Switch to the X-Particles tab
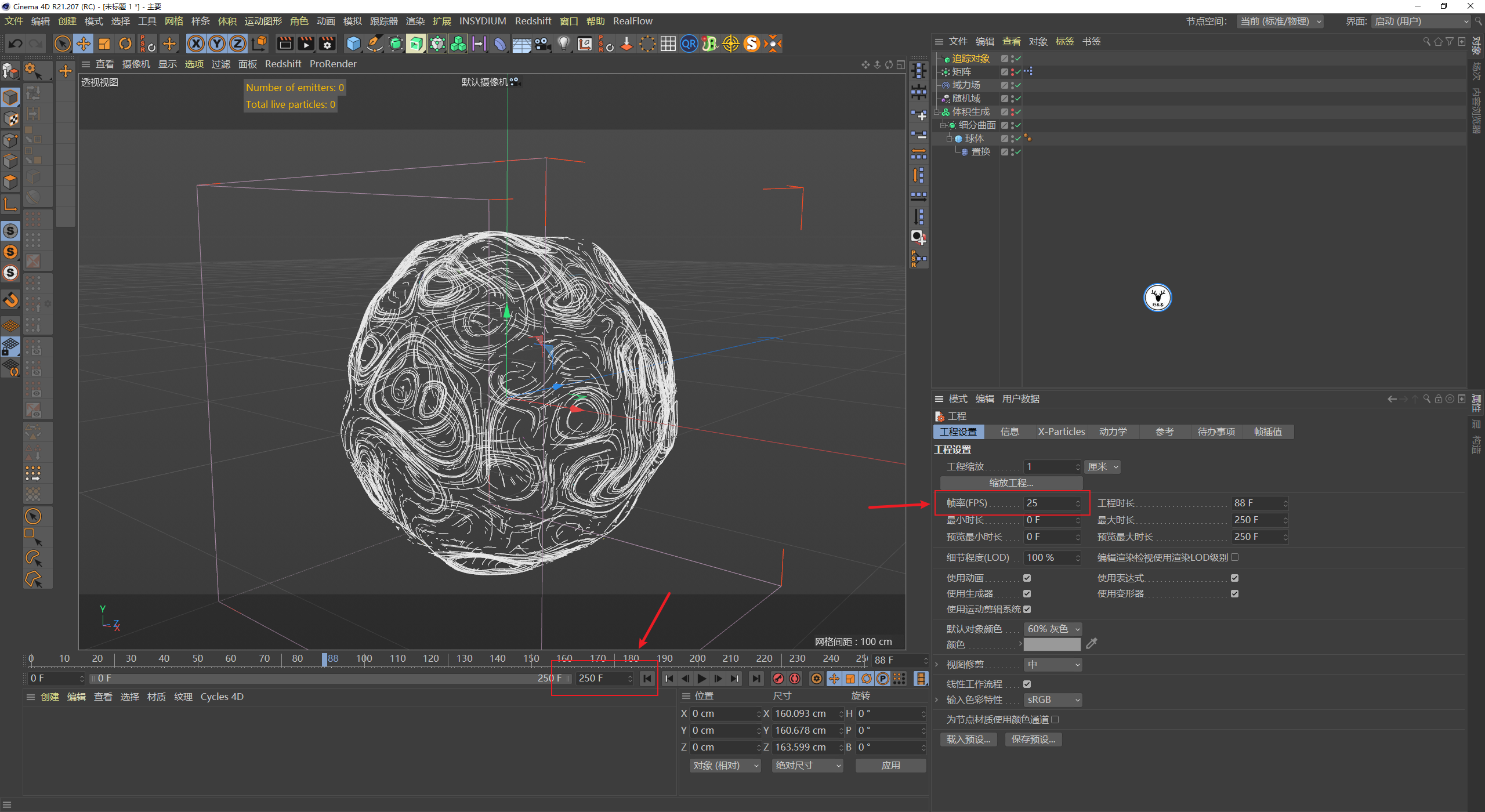Viewport: 1485px width, 812px height. click(1061, 432)
